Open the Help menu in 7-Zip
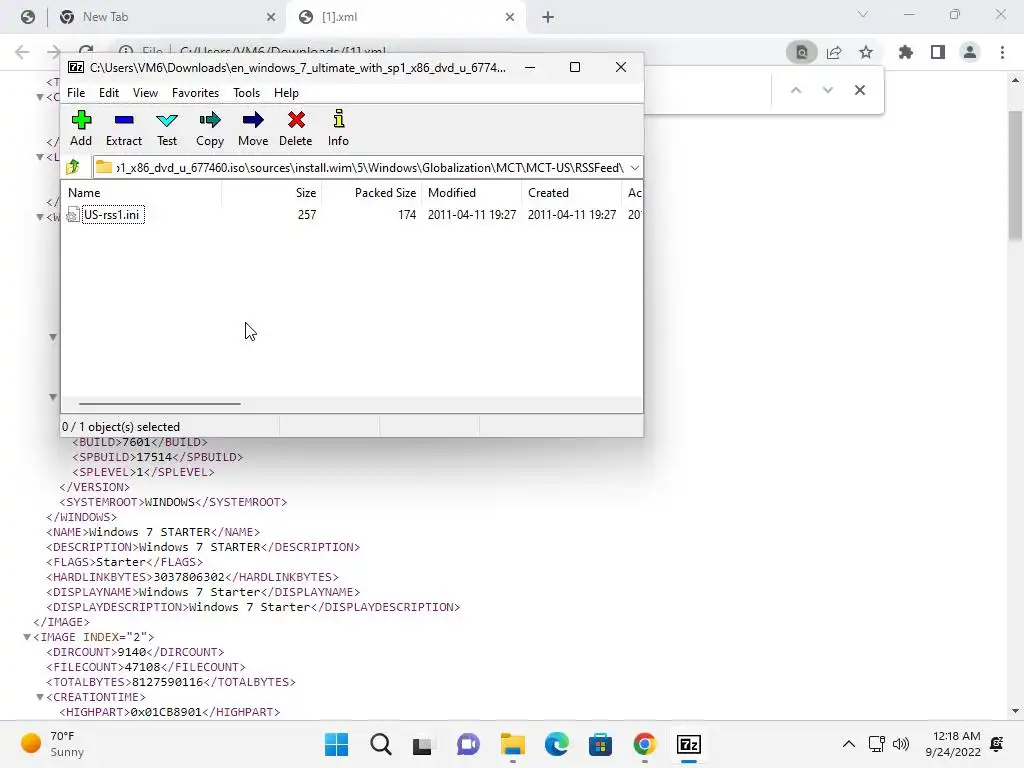This screenshot has height=768, width=1024. coord(286,93)
